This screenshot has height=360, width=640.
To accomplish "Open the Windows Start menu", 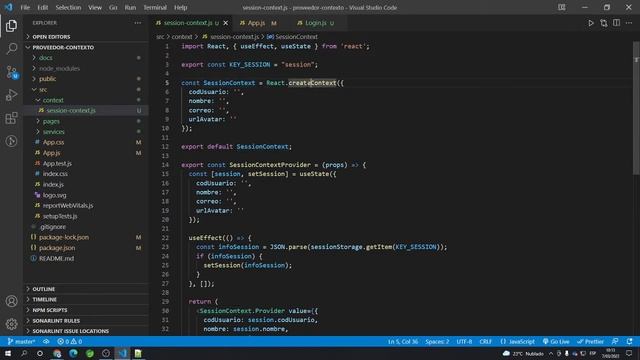I will click(x=8, y=353).
